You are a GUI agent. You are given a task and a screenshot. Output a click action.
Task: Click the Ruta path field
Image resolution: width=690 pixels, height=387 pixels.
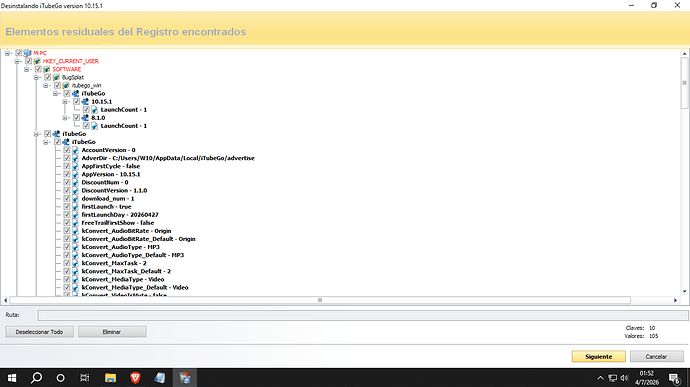coord(363,315)
